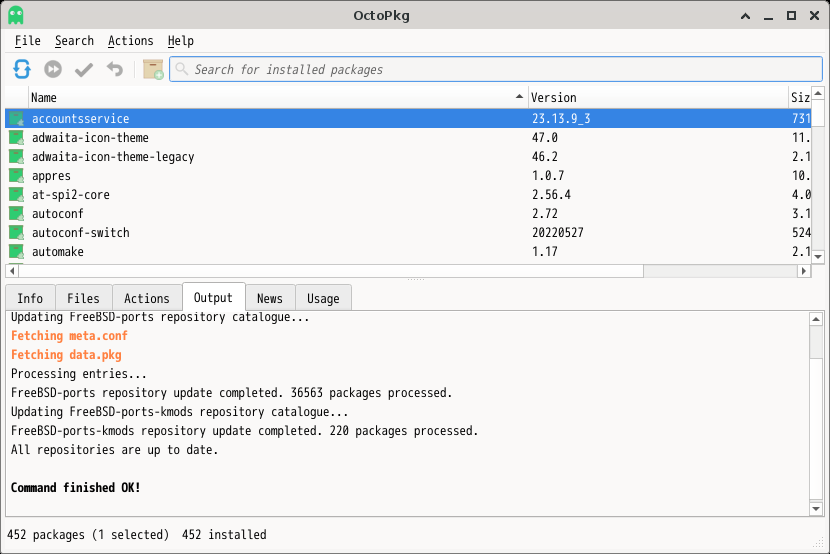Click the search magnifier icon in search box

(182, 70)
